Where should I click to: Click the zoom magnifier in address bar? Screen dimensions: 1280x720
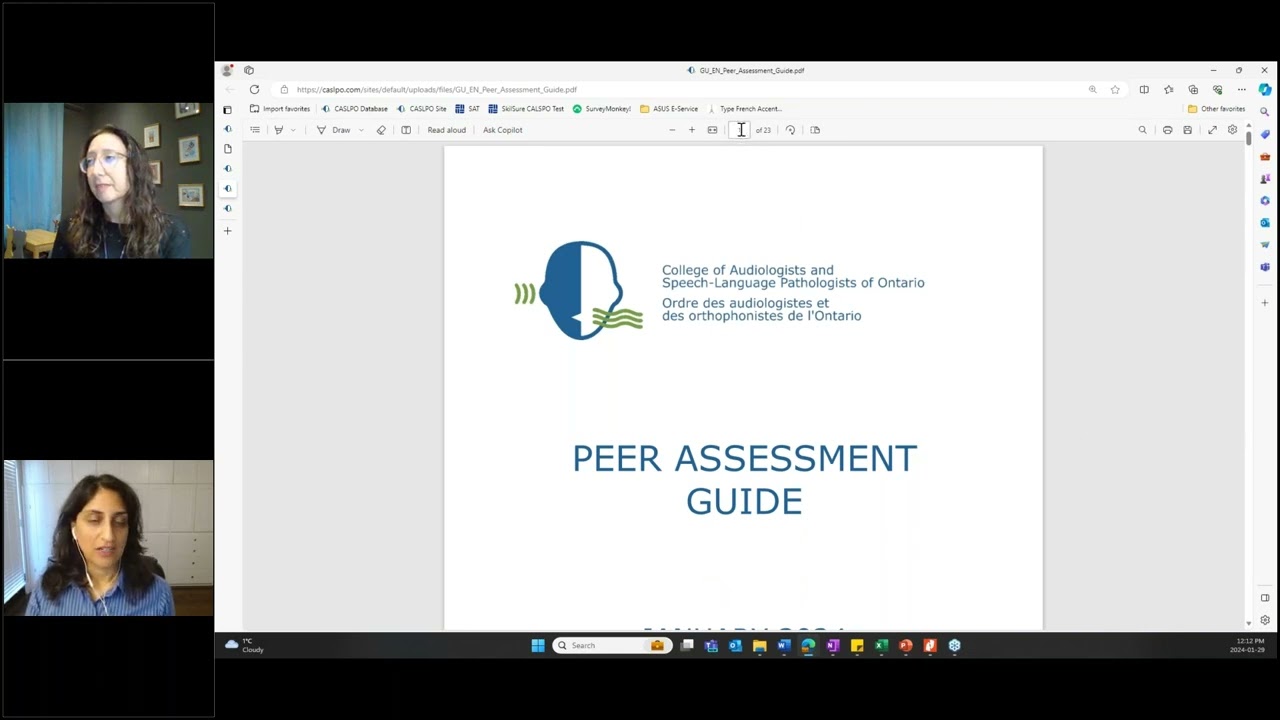click(x=1092, y=89)
